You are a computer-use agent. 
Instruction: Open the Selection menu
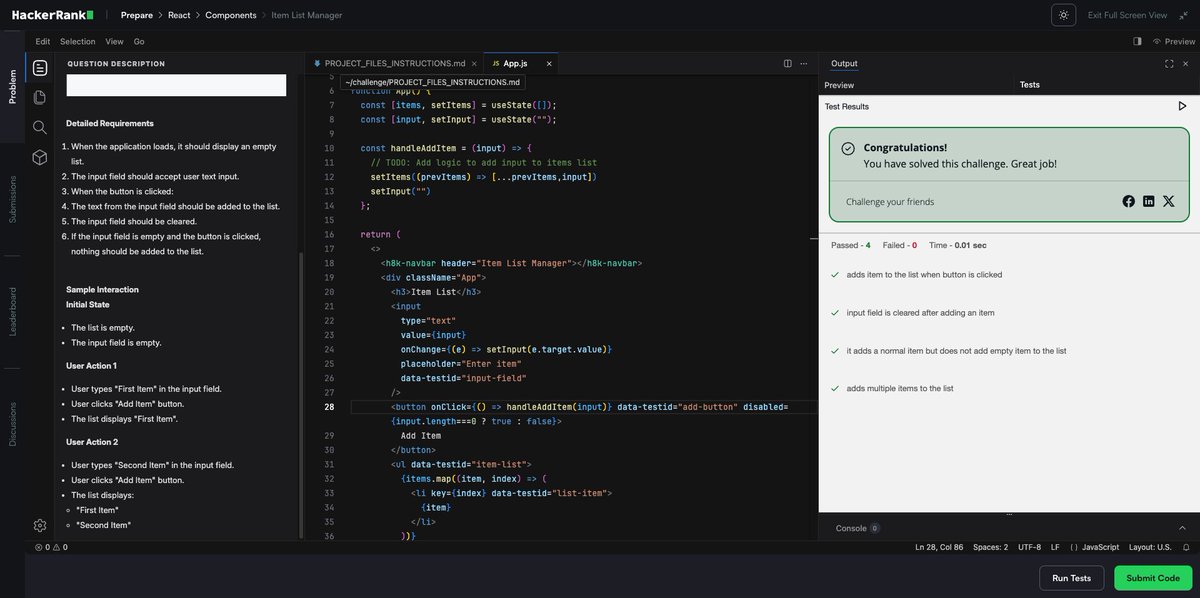78,41
